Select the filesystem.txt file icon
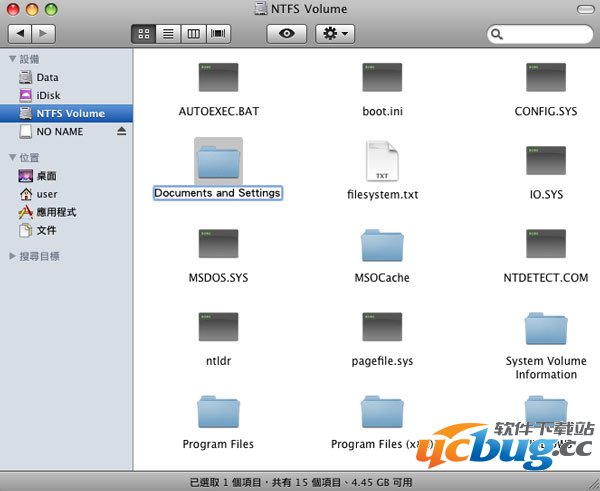 (382, 160)
